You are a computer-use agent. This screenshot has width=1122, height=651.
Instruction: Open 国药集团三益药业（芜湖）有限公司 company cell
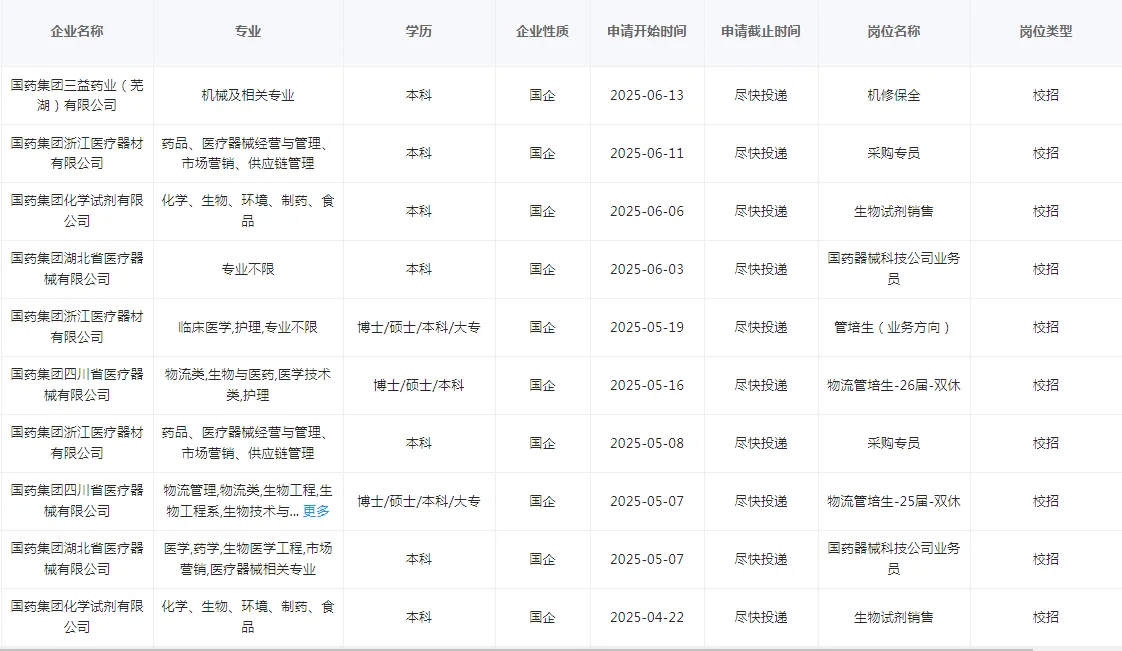pyautogui.click(x=77, y=95)
